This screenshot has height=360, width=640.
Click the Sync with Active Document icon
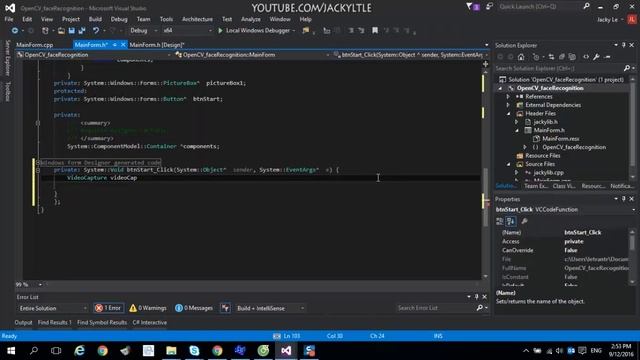pyautogui.click(x=551, y=57)
